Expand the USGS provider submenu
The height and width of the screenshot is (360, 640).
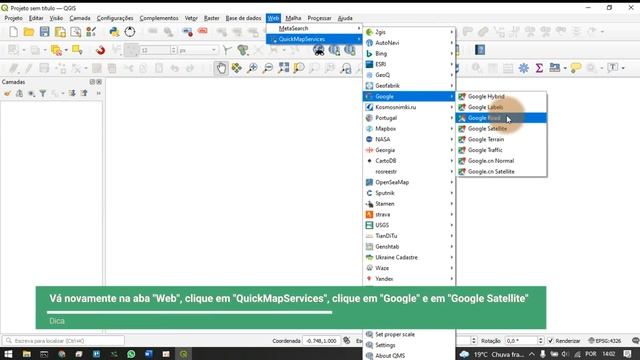409,225
